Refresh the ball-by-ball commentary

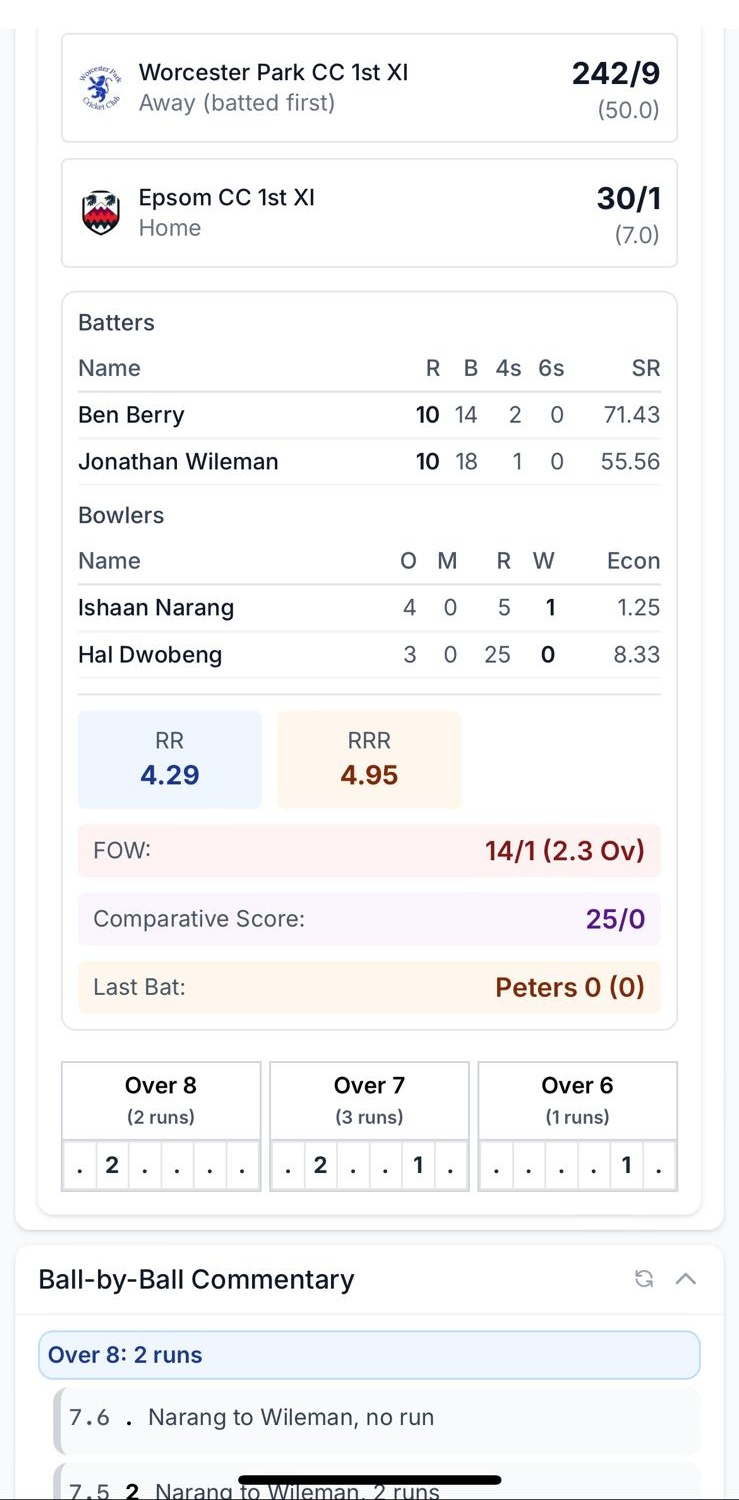point(644,1278)
